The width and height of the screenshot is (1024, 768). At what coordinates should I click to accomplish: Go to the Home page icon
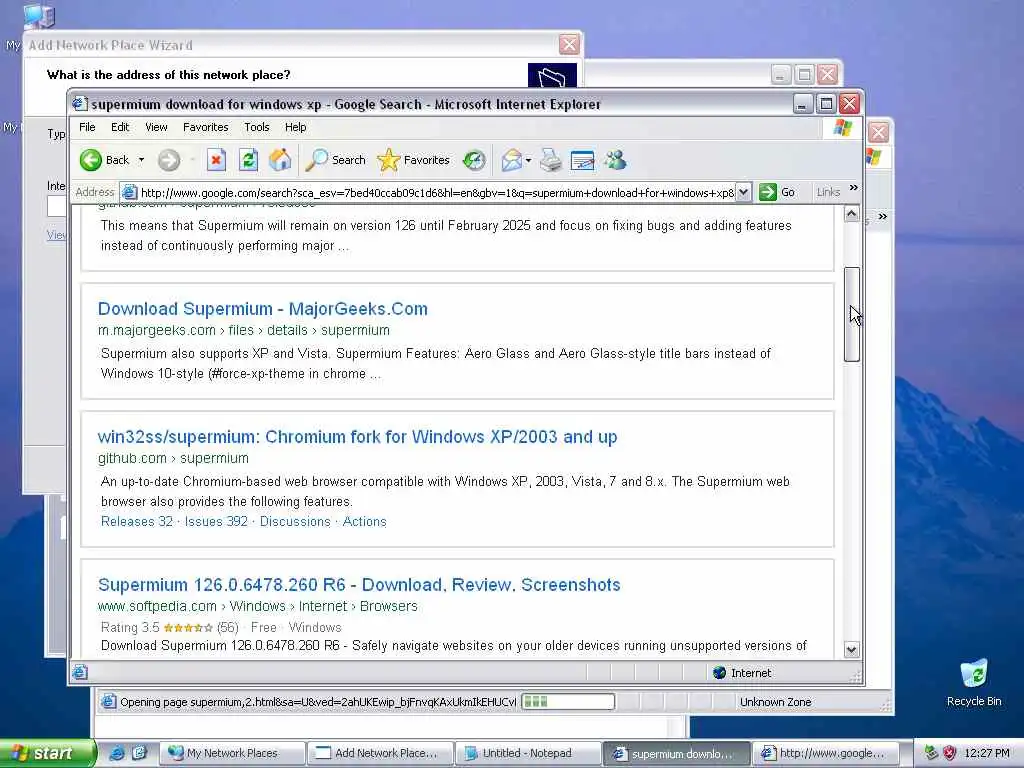pos(280,160)
